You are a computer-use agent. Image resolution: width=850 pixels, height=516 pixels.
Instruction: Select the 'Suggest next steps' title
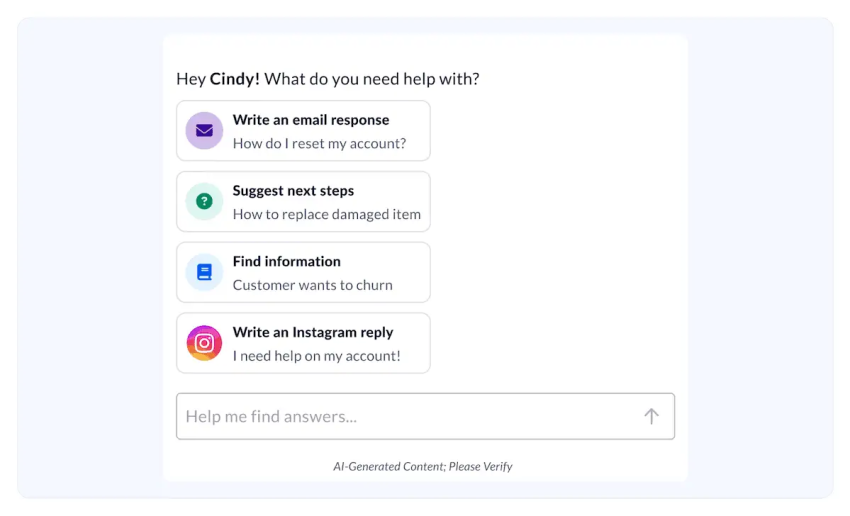point(293,191)
